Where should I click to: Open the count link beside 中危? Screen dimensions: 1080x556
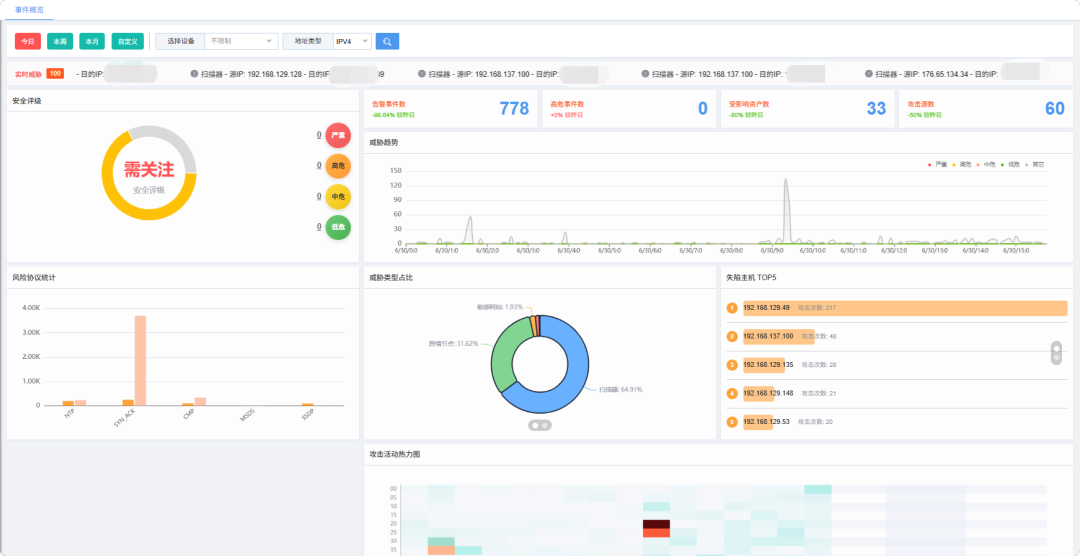pos(319,196)
